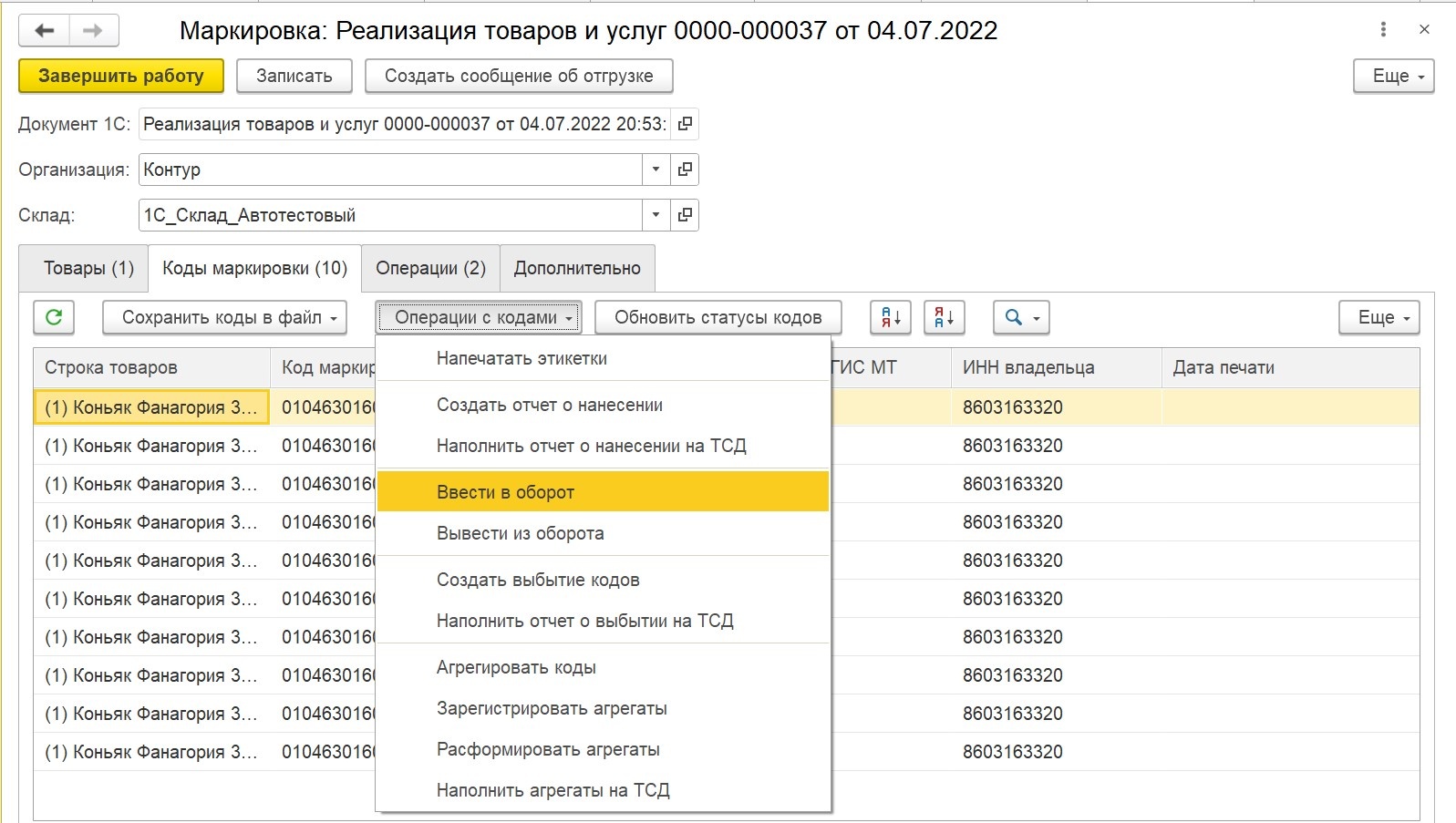Open the Операции (2) tab
The image size is (1456, 823).
coord(430,268)
